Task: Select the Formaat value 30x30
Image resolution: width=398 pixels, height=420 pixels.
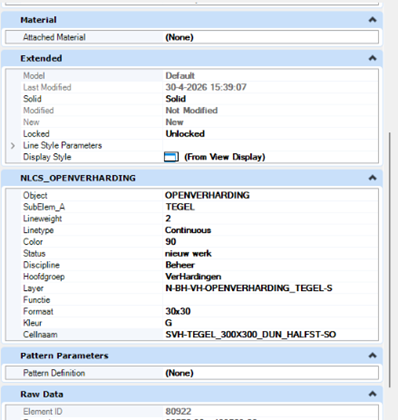Action: [x=178, y=312]
